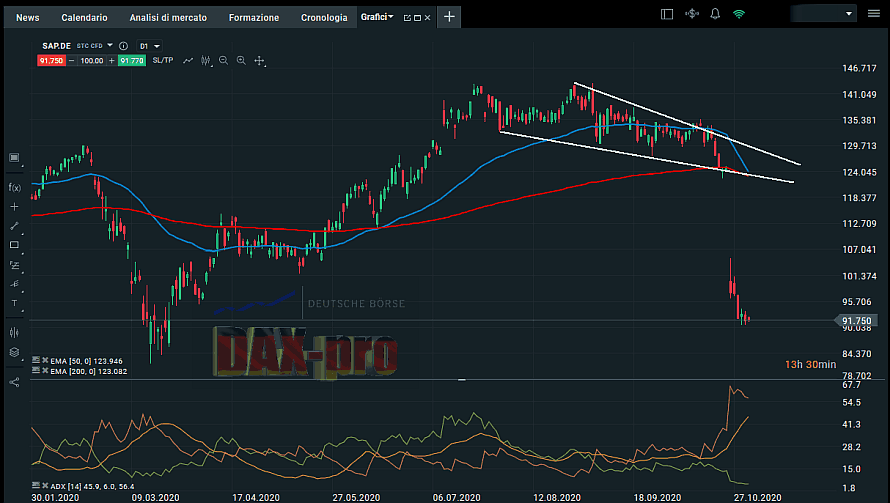The image size is (890, 503).
Task: Detach the Grafici panel into new window
Action: (x=407, y=18)
